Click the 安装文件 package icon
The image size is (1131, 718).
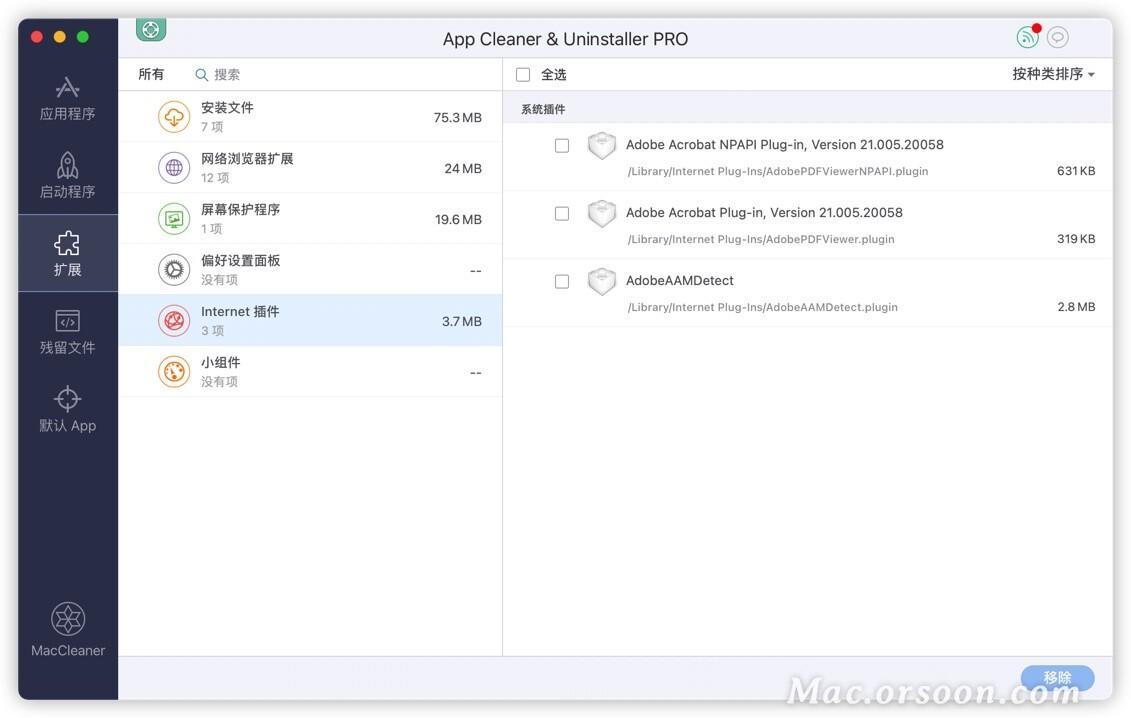click(x=175, y=116)
